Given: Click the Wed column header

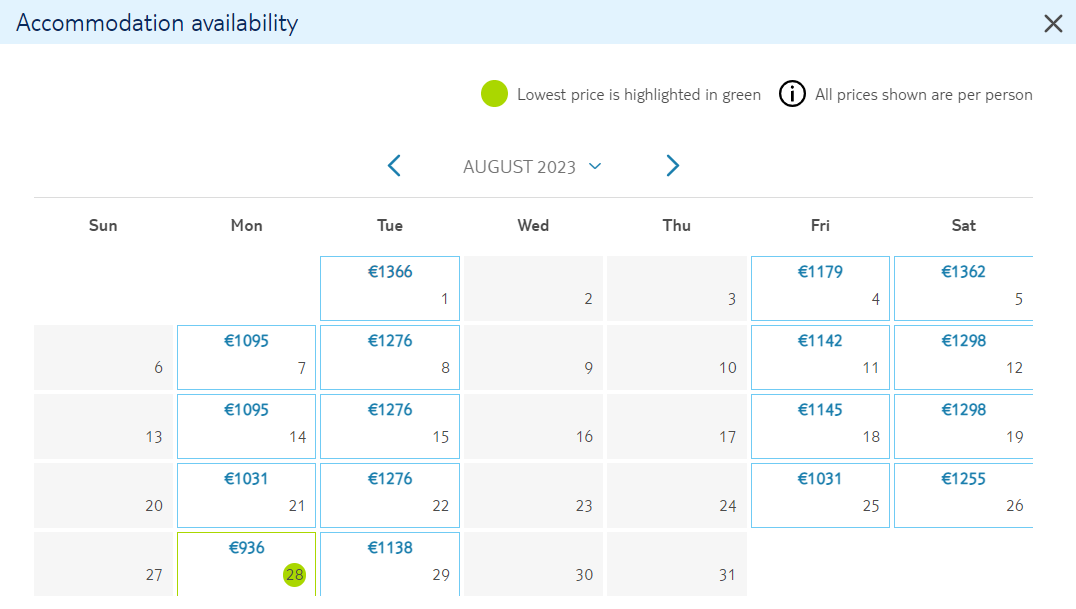Looking at the screenshot, I should click(x=533, y=225).
